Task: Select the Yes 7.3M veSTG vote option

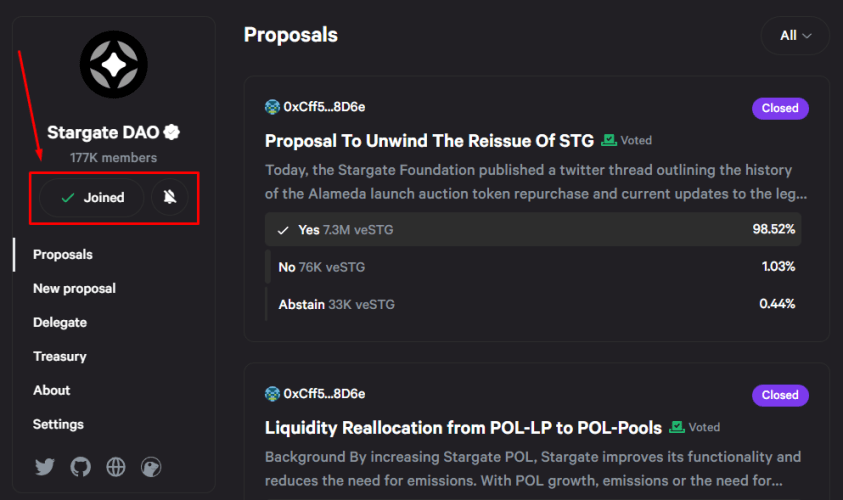Action: click(533, 230)
